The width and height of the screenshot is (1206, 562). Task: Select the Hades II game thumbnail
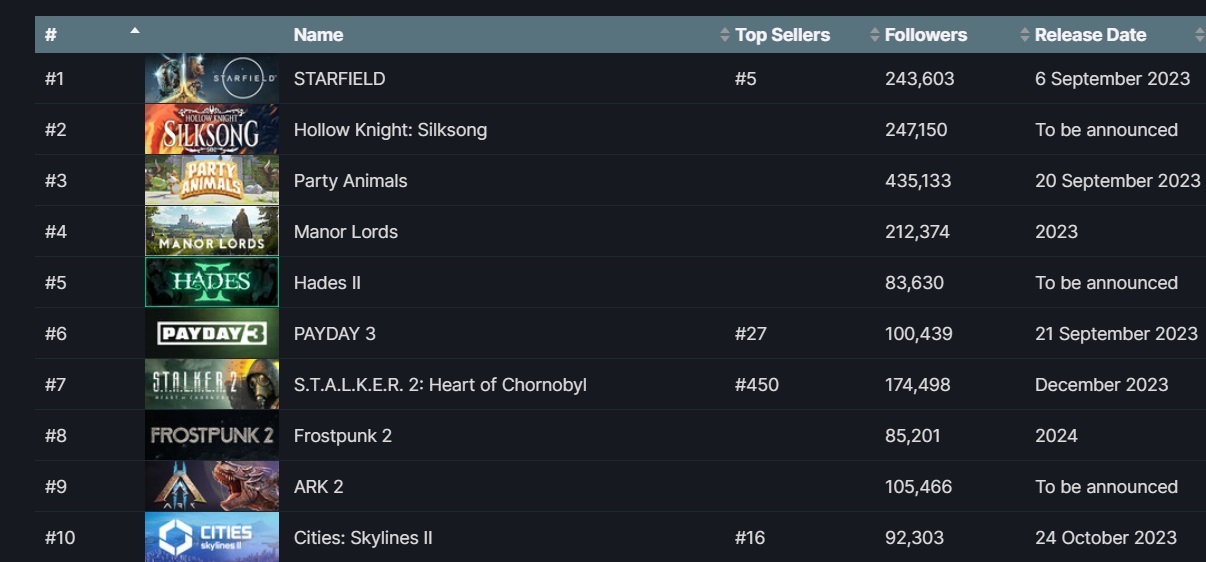211,283
